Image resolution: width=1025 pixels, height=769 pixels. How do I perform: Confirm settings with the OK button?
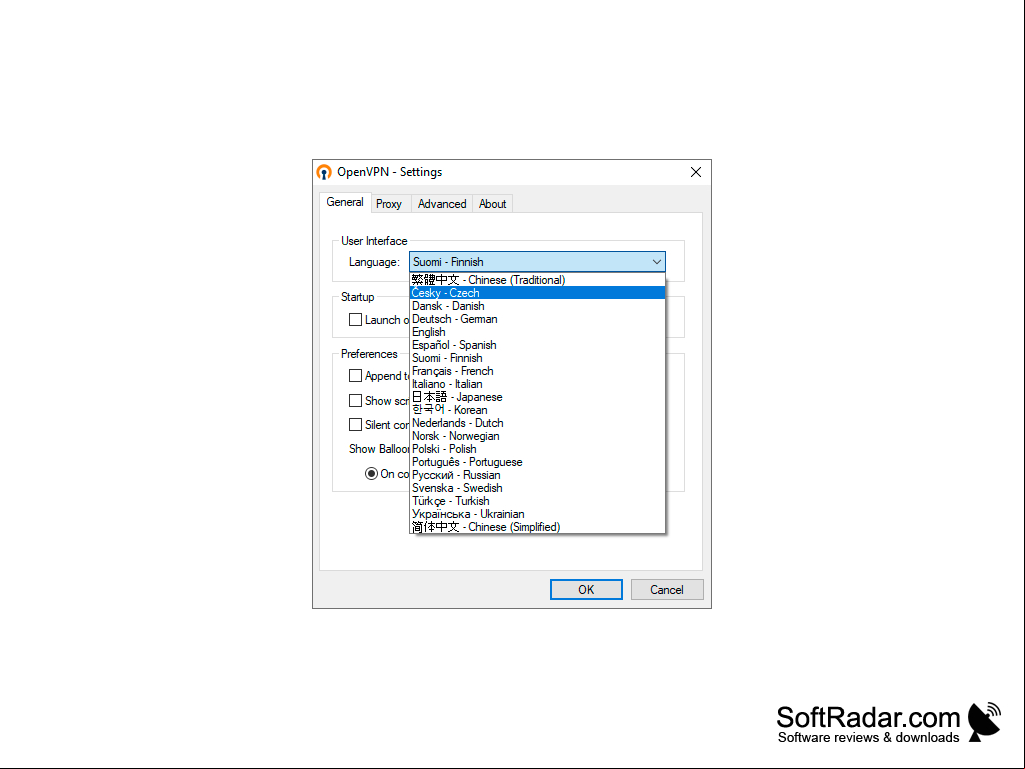click(586, 590)
